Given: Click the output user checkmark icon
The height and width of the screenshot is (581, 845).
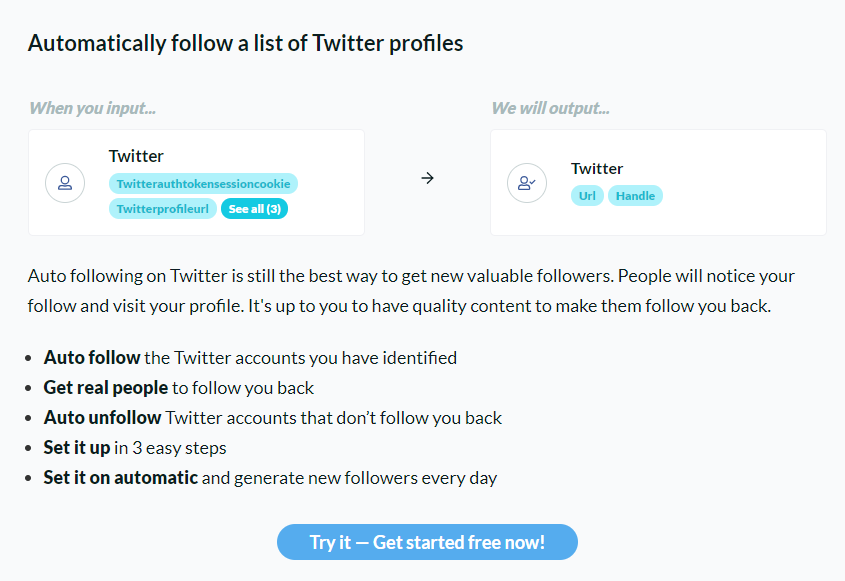Looking at the screenshot, I should (x=527, y=183).
